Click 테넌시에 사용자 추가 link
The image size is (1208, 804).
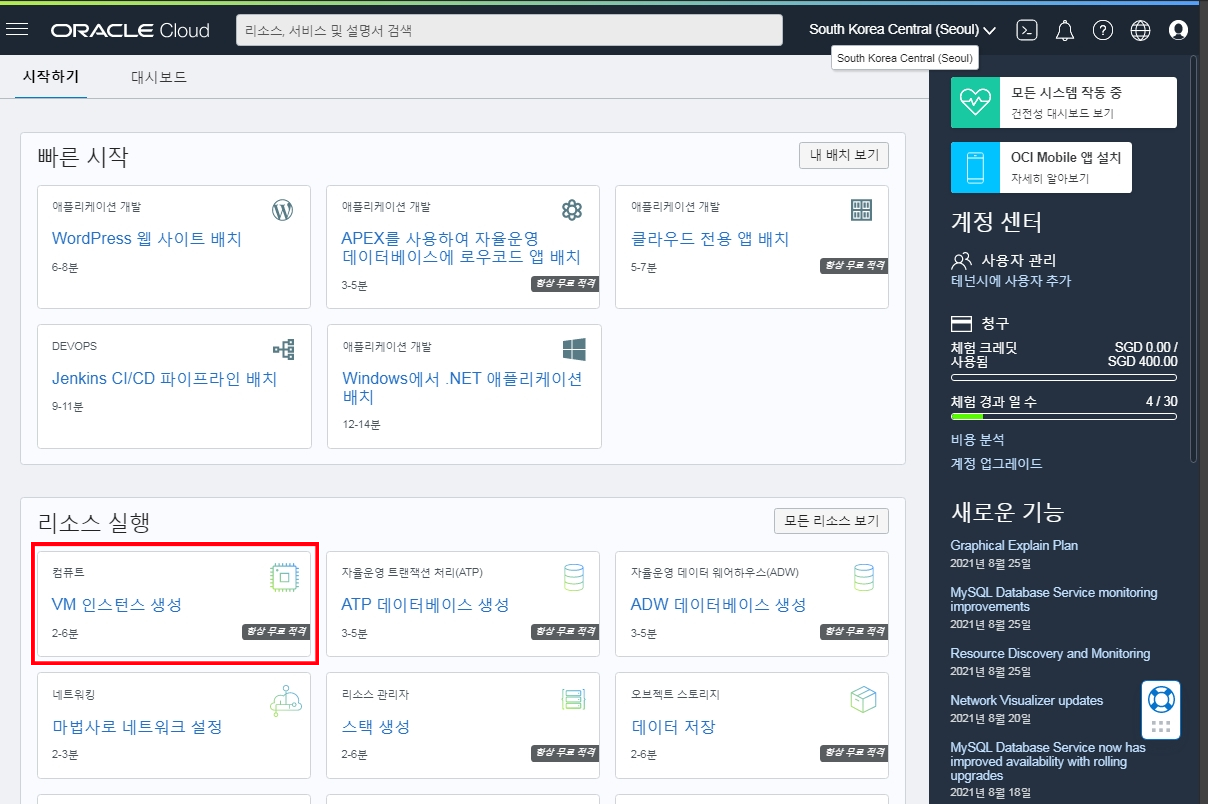[1011, 281]
